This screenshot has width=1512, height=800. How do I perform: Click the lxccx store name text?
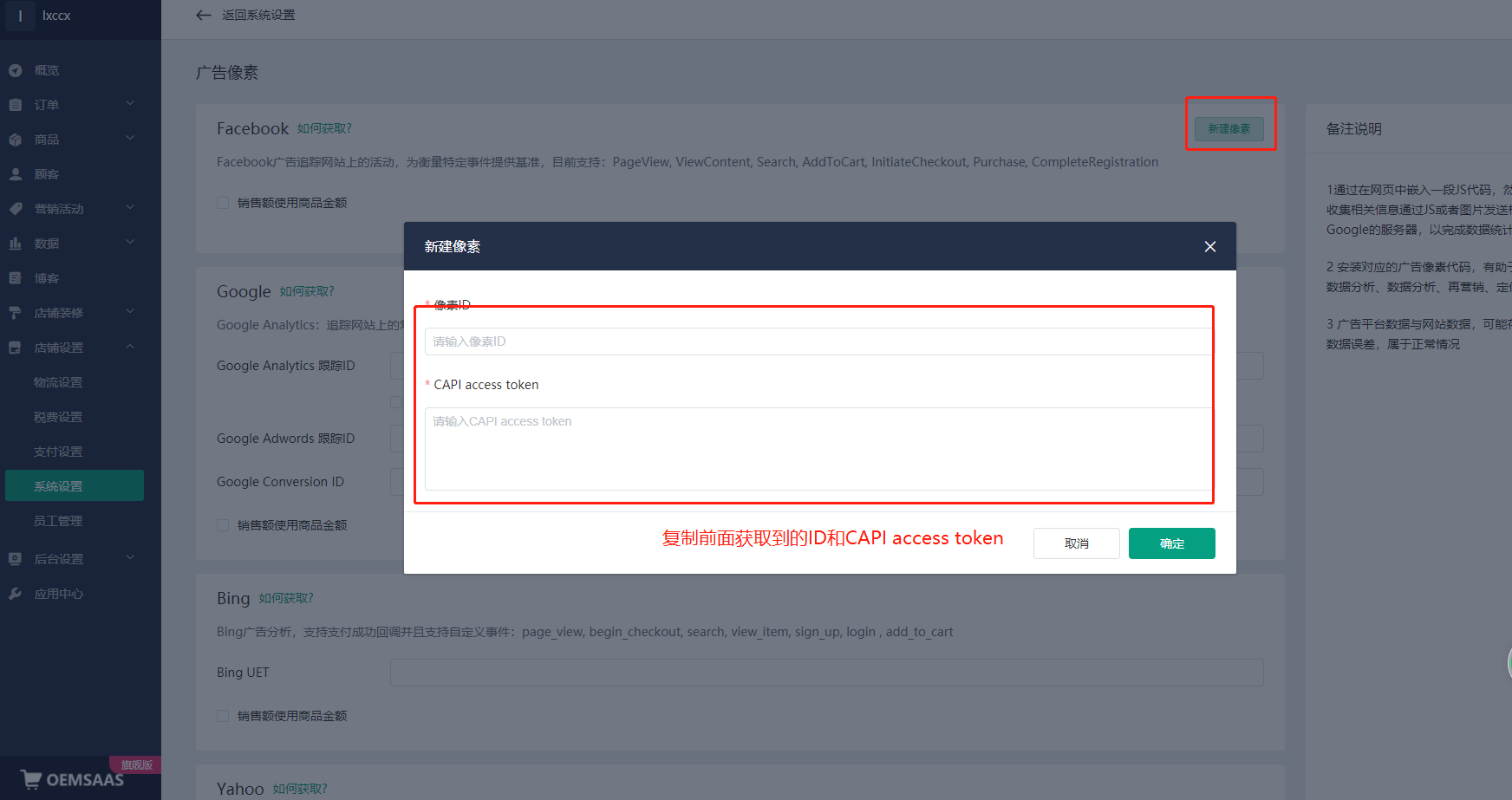[x=56, y=16]
